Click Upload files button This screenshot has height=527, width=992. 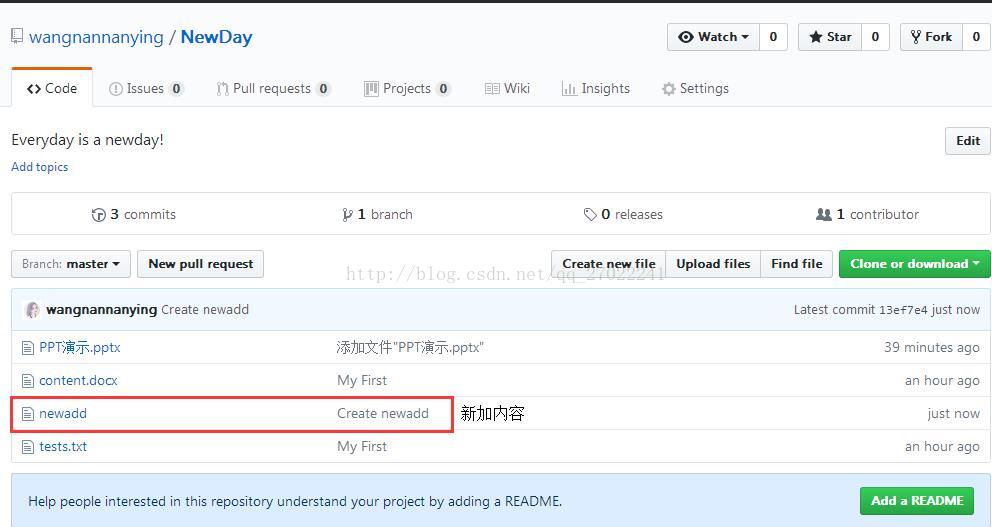pos(713,264)
